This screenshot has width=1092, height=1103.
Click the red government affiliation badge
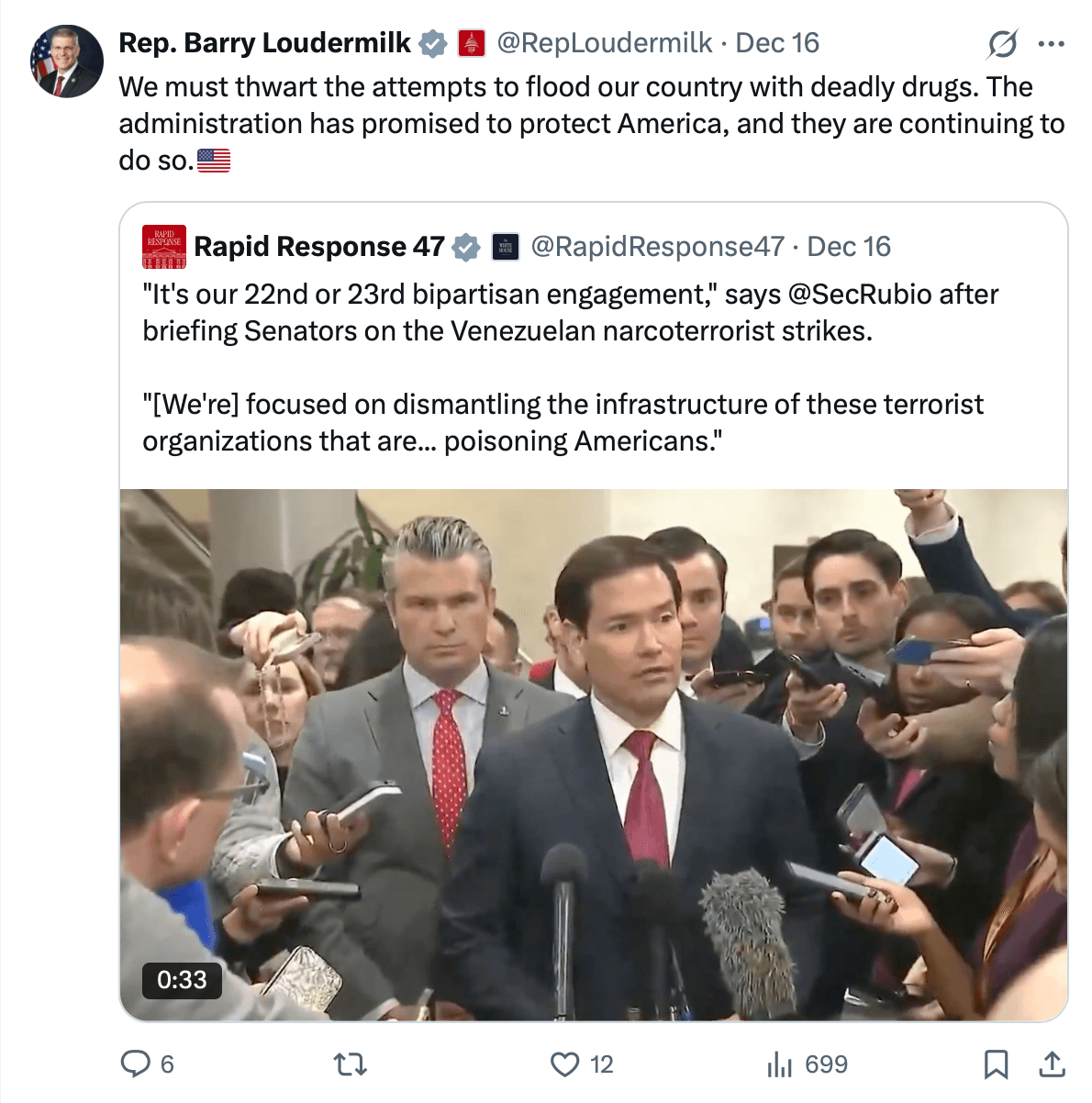click(x=471, y=43)
